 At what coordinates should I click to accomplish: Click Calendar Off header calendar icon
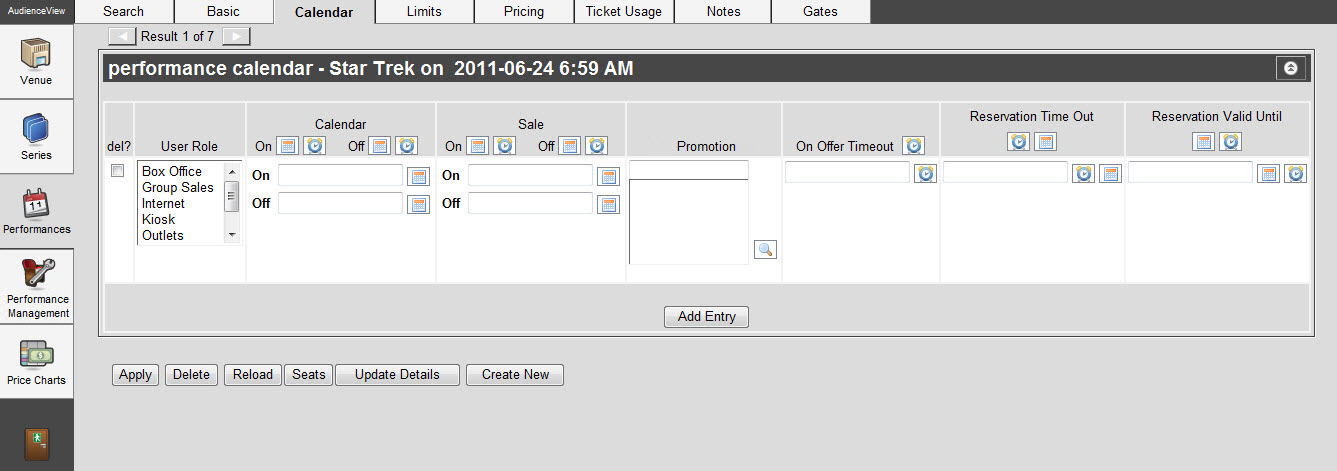point(379,146)
